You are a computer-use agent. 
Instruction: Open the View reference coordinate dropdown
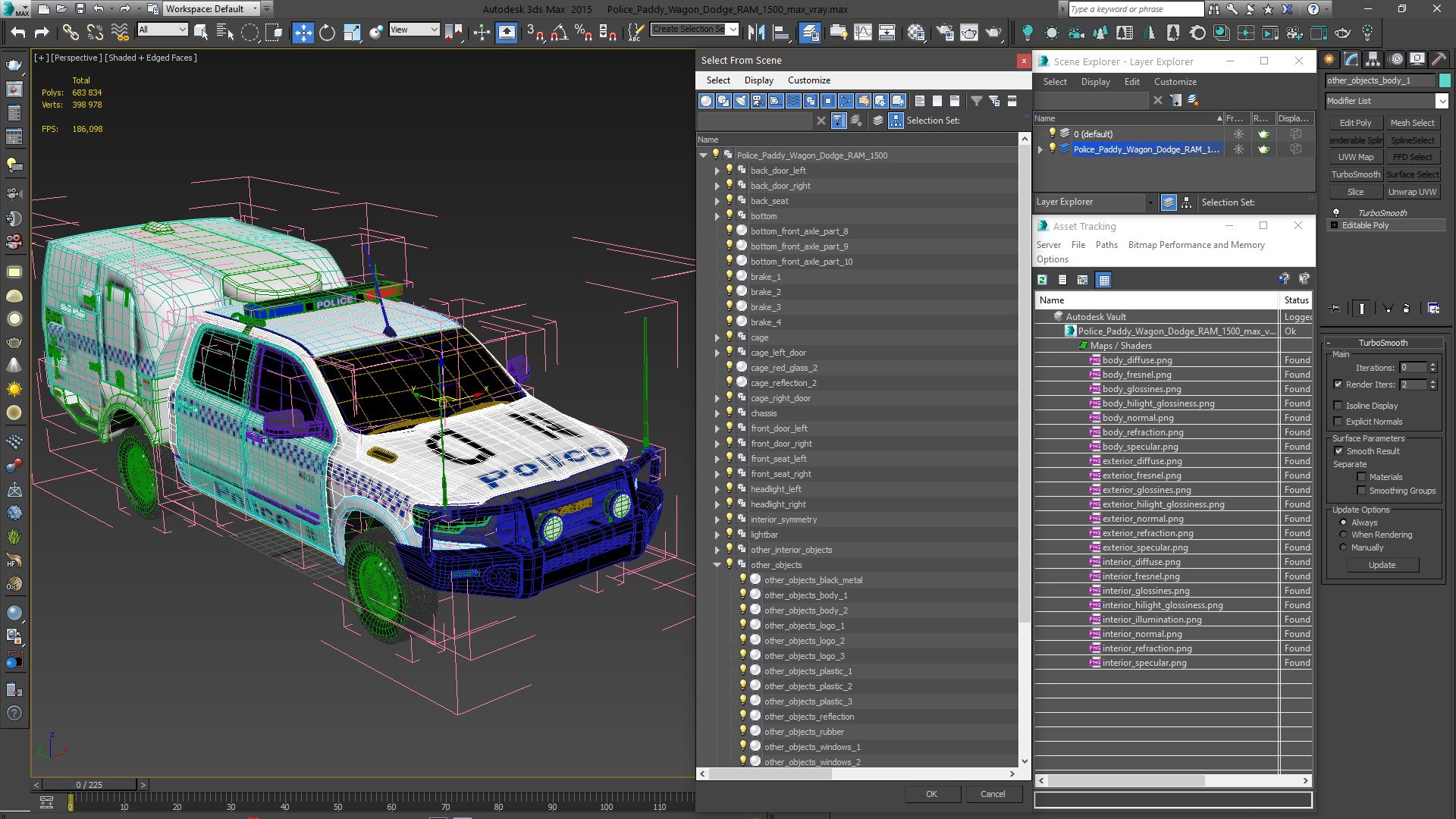click(414, 30)
